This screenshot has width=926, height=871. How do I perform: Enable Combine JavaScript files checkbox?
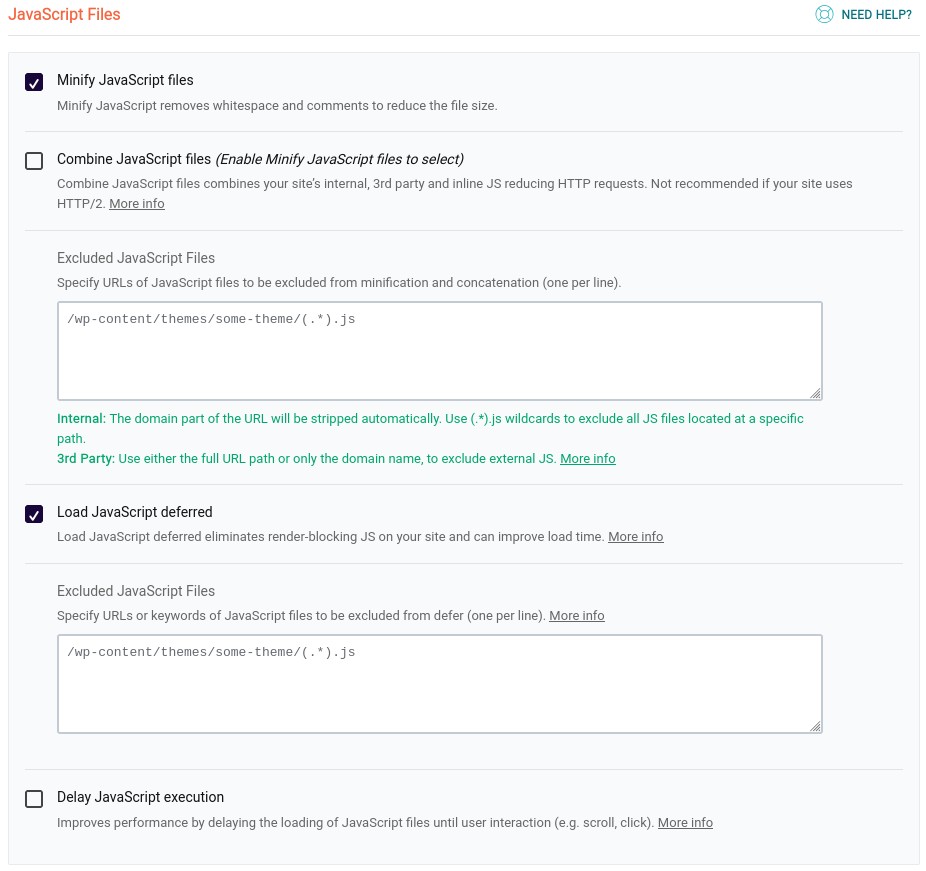34,161
